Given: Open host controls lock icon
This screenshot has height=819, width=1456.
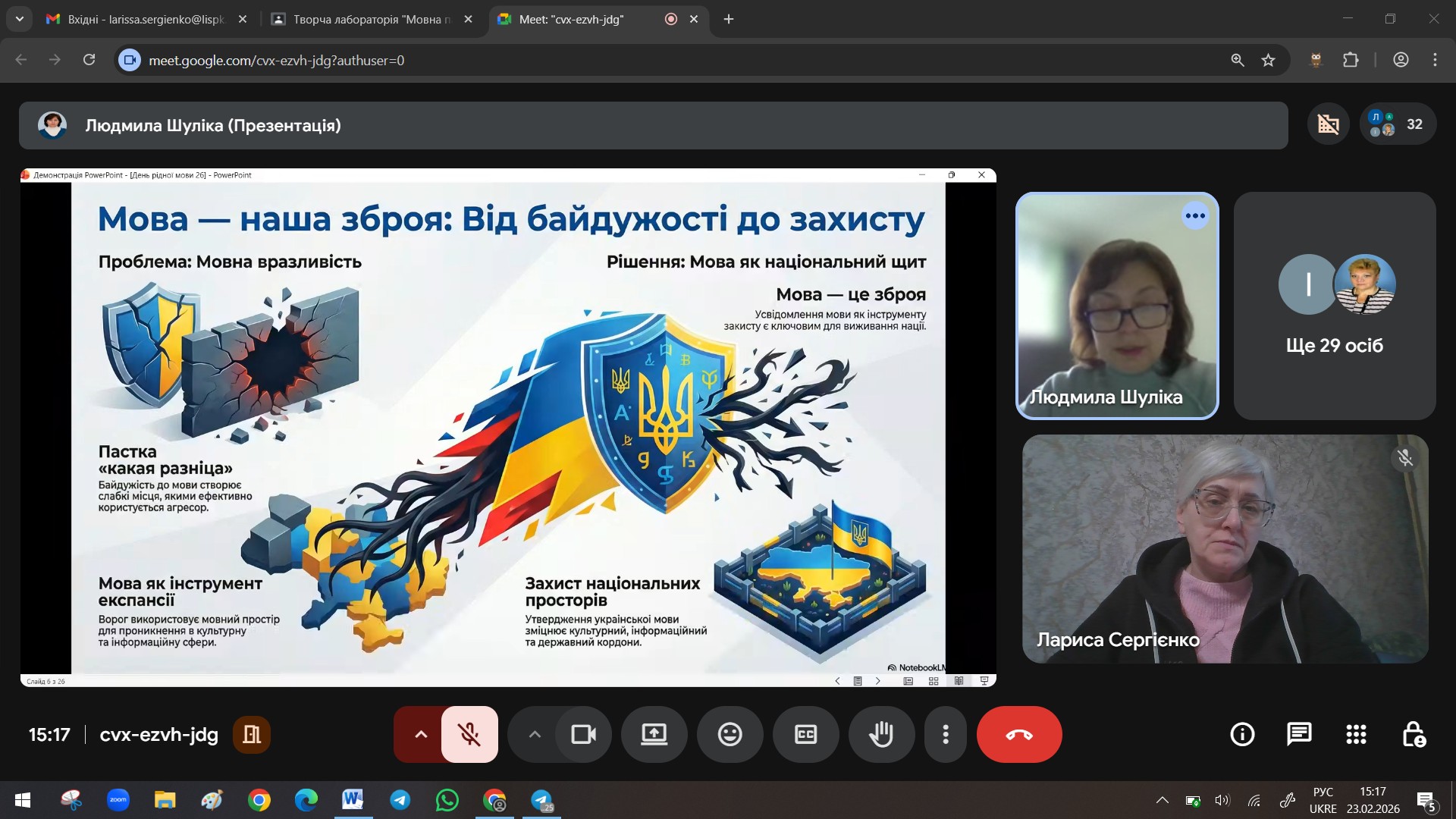Looking at the screenshot, I should [1413, 734].
